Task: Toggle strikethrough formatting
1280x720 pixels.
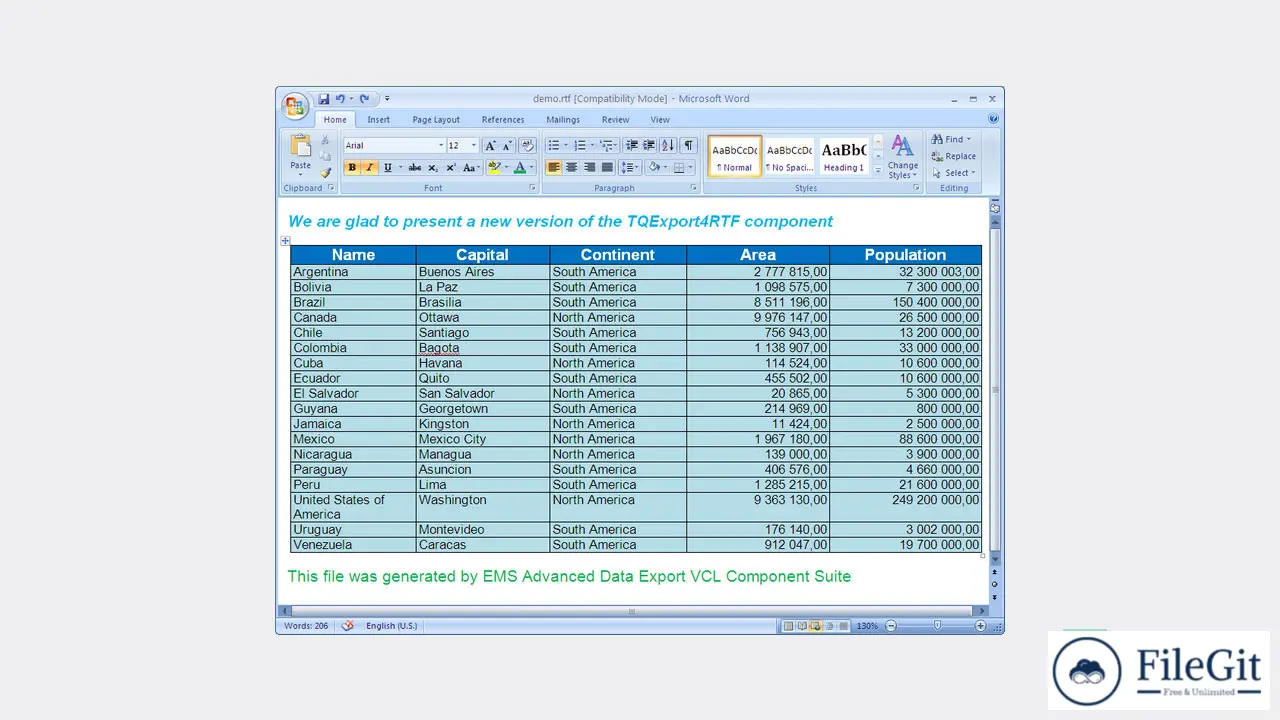Action: [x=415, y=168]
